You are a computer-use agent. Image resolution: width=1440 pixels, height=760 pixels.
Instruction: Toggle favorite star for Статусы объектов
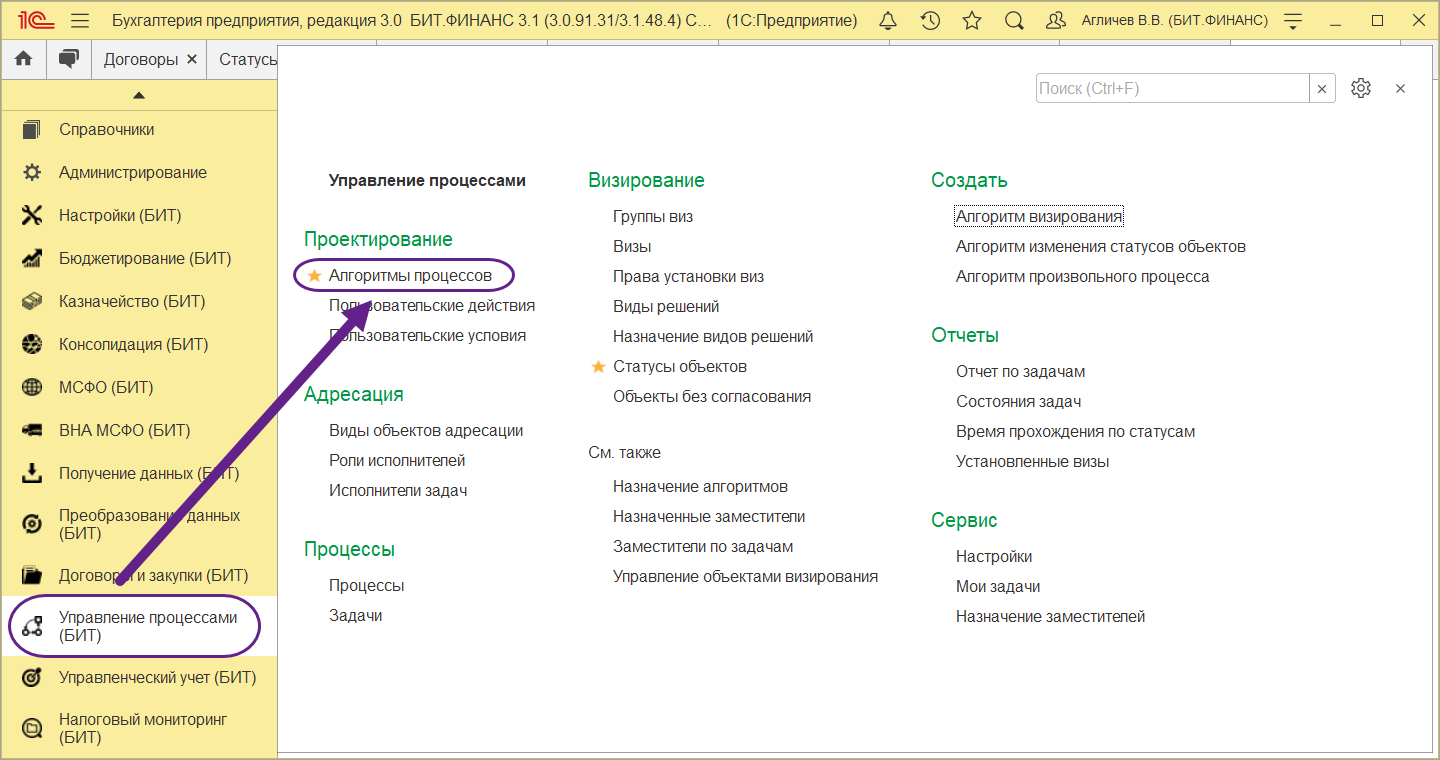tap(599, 367)
